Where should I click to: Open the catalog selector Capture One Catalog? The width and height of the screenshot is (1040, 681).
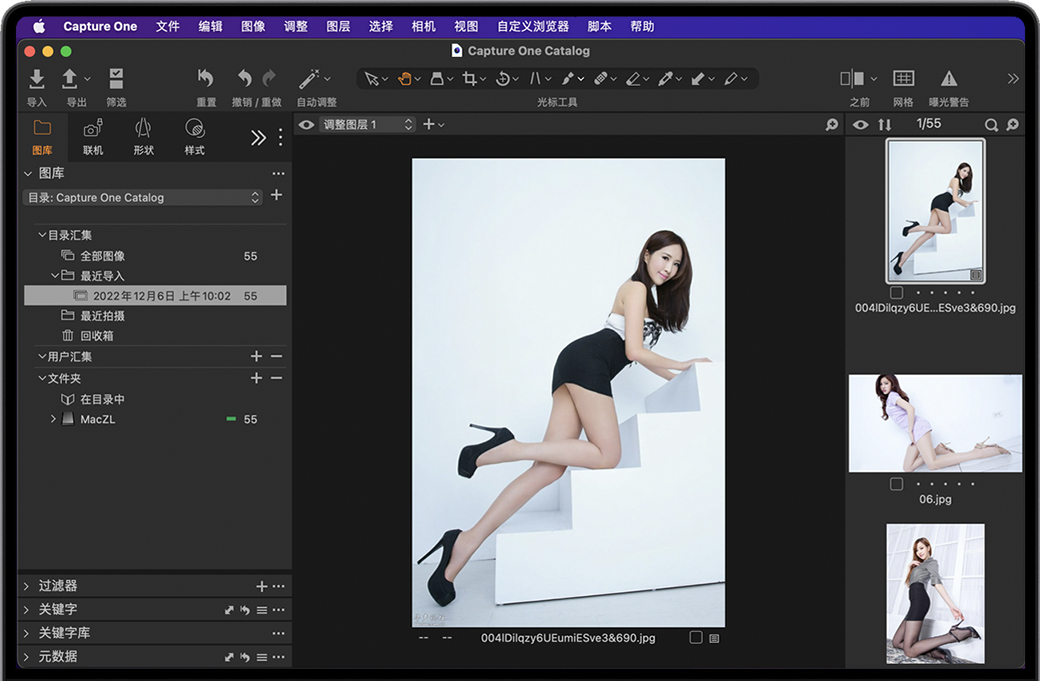(143, 198)
